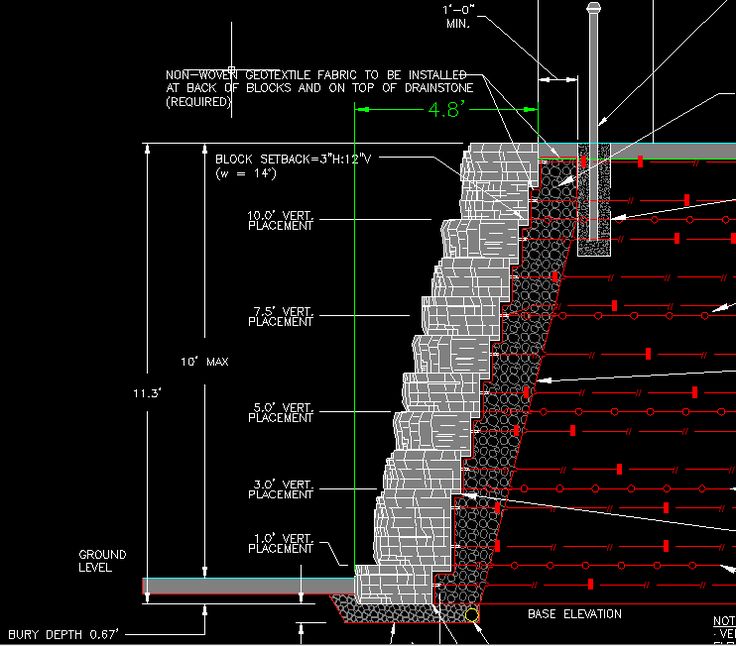Select the green 4.8' dimension text
Viewport: 736px width, 646px height.
[x=446, y=111]
